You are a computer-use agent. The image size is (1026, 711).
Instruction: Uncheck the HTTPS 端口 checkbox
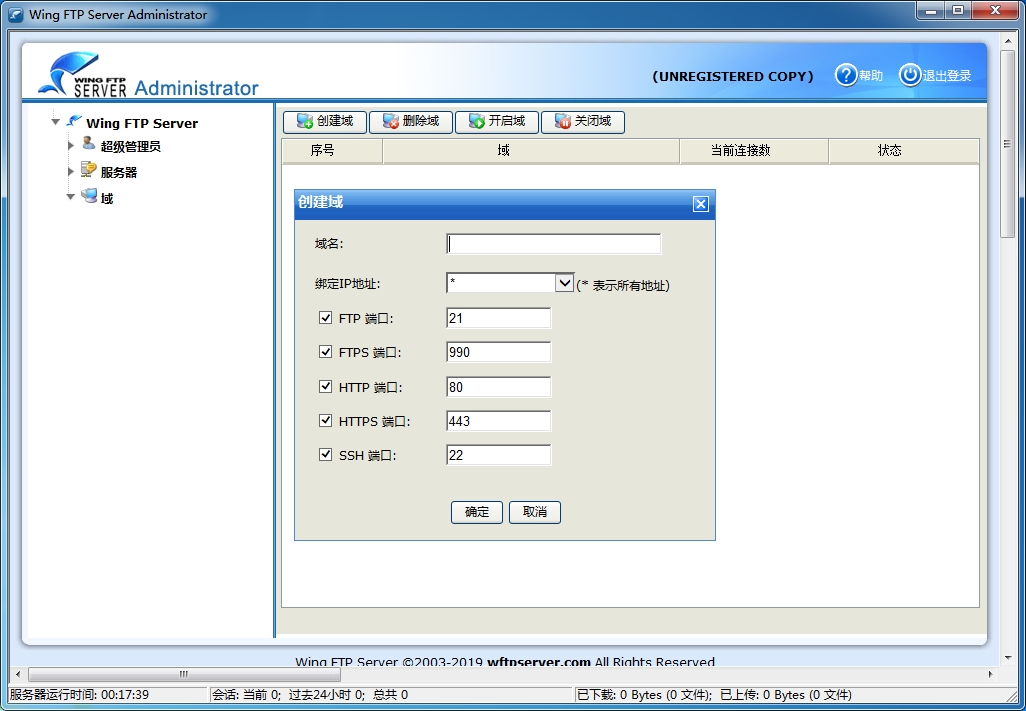[x=325, y=421]
